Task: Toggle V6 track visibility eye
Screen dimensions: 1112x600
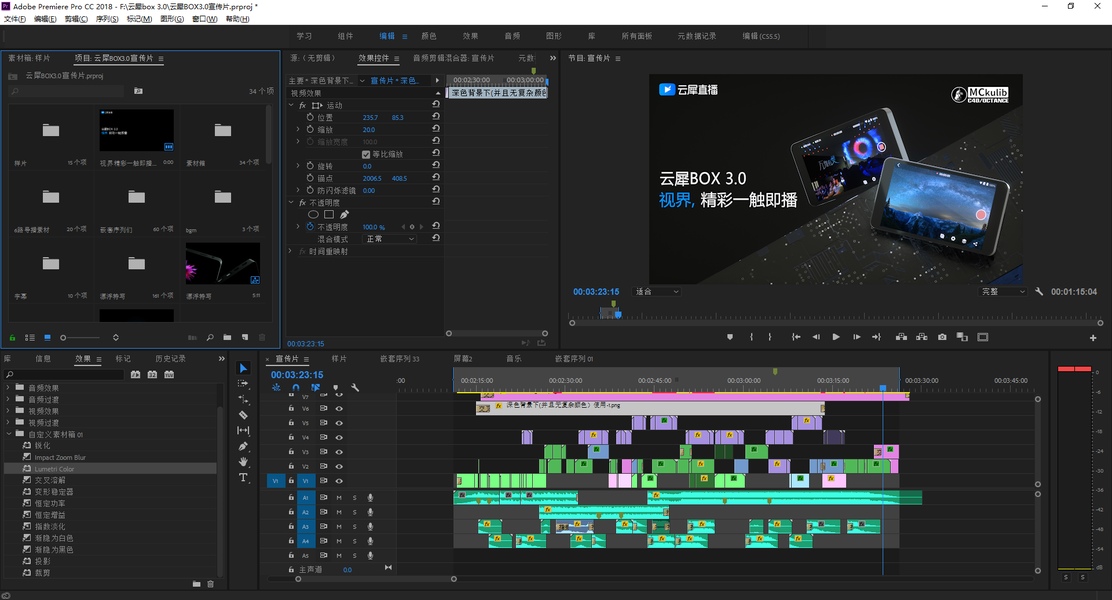Action: [x=339, y=409]
